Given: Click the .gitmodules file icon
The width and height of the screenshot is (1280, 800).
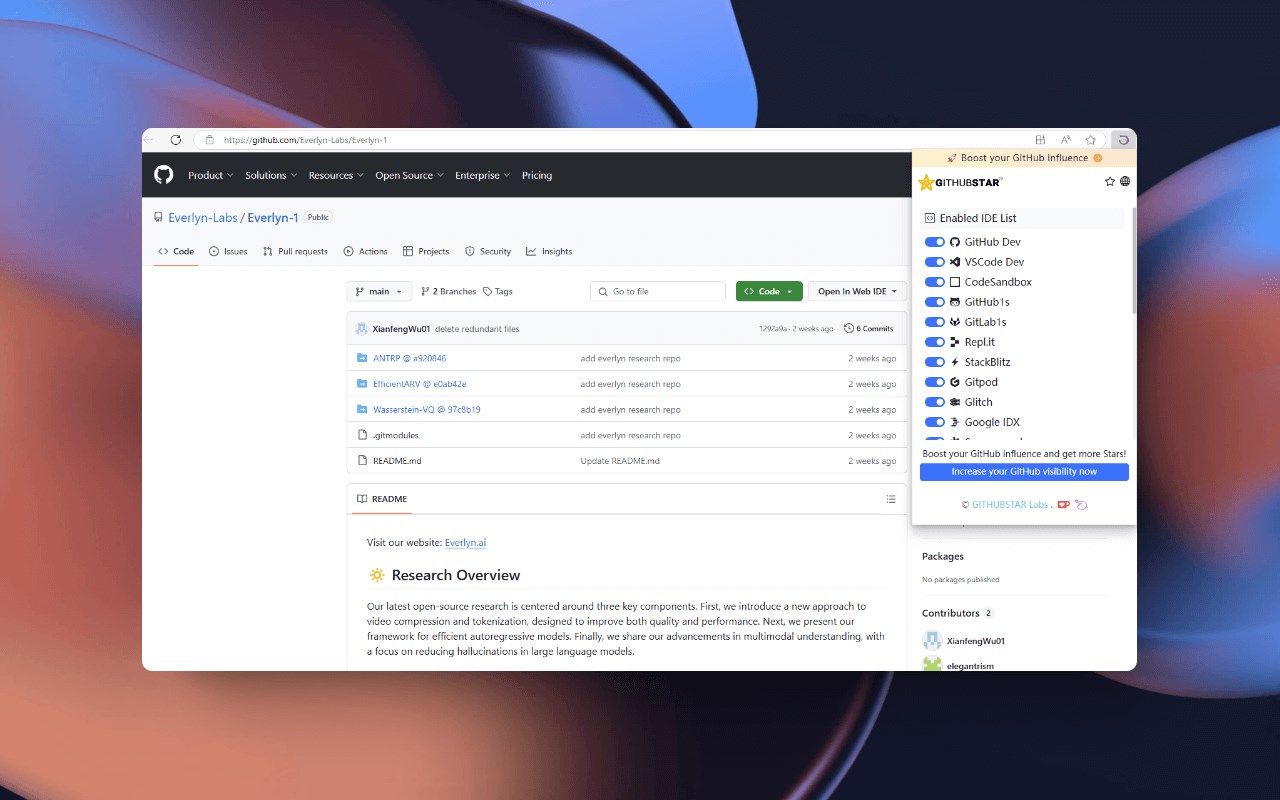Looking at the screenshot, I should [363, 435].
